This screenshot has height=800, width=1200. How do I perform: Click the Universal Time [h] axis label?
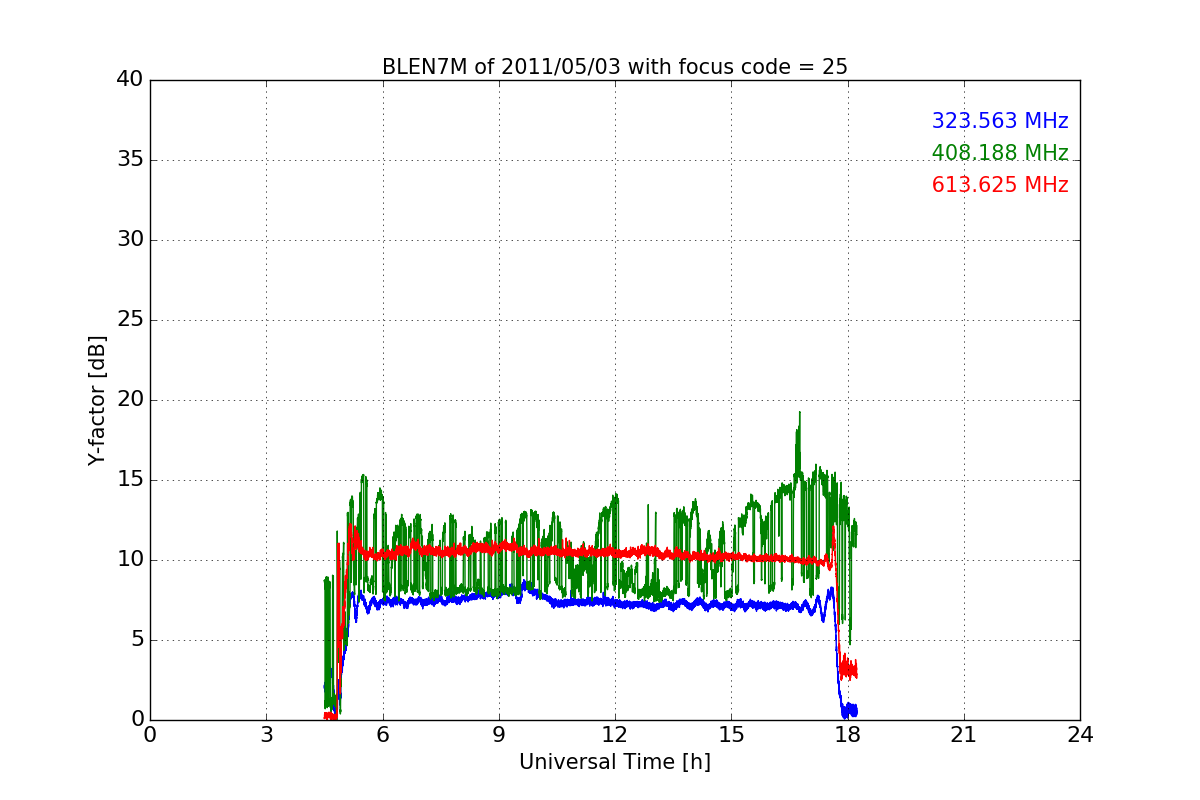tap(614, 762)
